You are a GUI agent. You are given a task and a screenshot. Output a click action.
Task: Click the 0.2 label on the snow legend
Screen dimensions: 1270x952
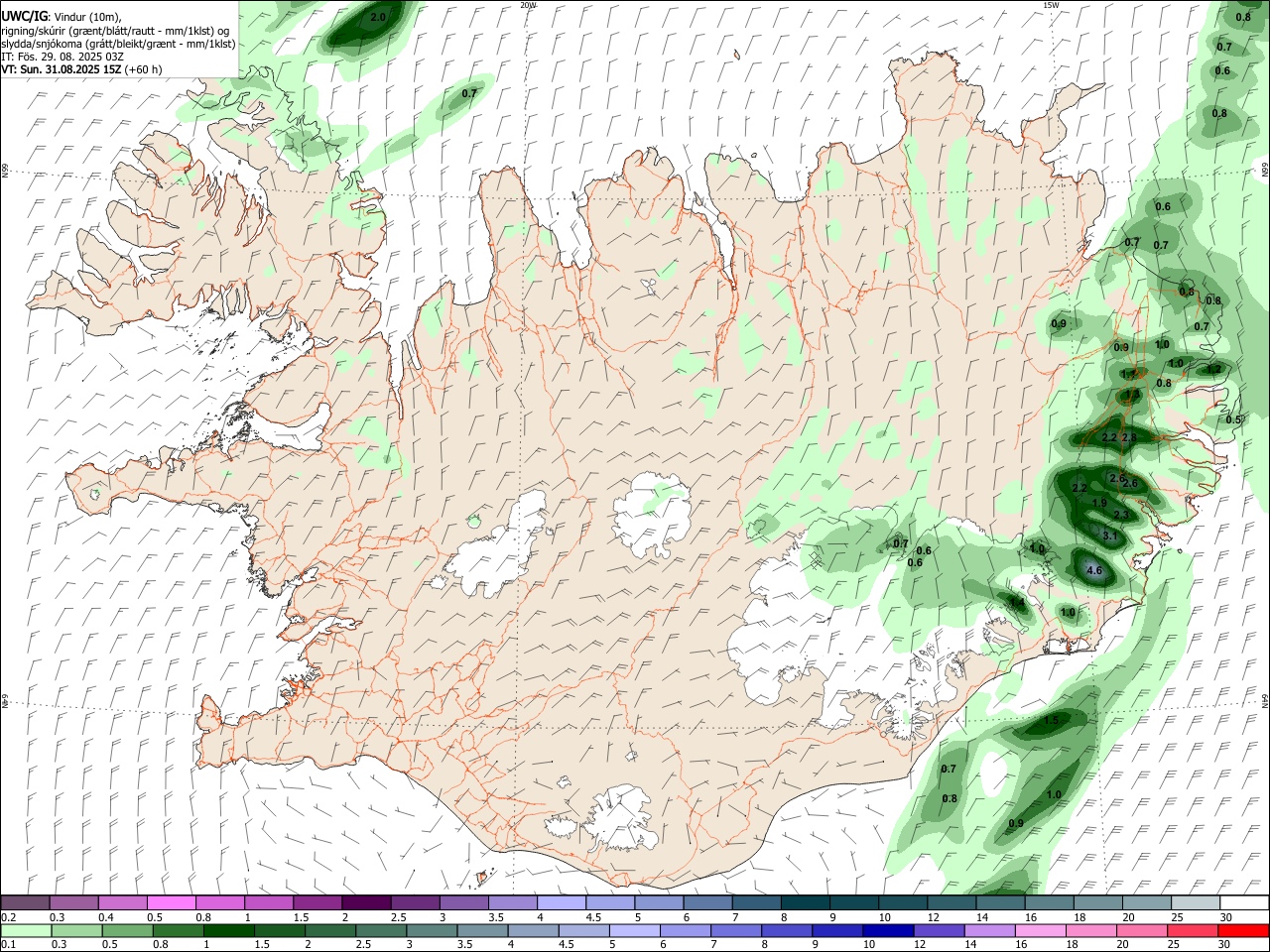tap(8, 917)
